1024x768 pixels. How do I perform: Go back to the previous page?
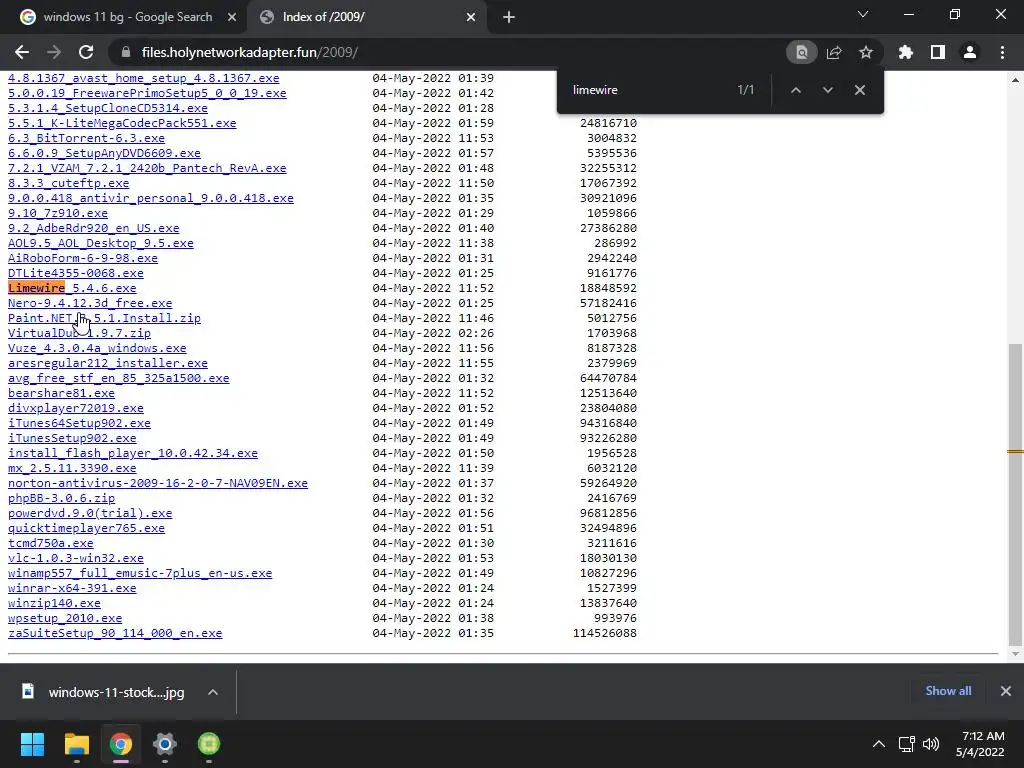[x=22, y=52]
